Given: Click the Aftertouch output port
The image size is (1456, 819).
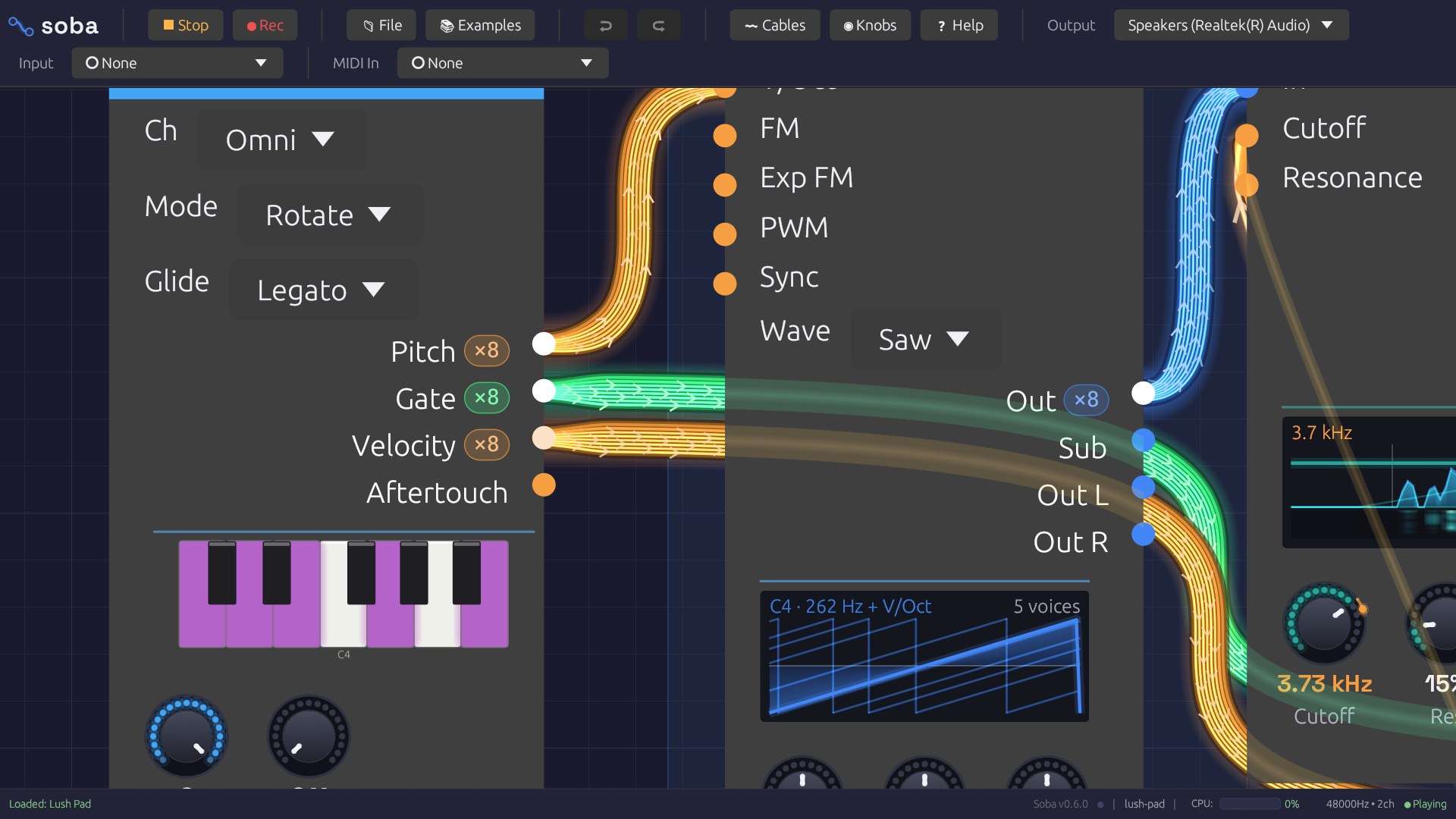Looking at the screenshot, I should point(544,485).
